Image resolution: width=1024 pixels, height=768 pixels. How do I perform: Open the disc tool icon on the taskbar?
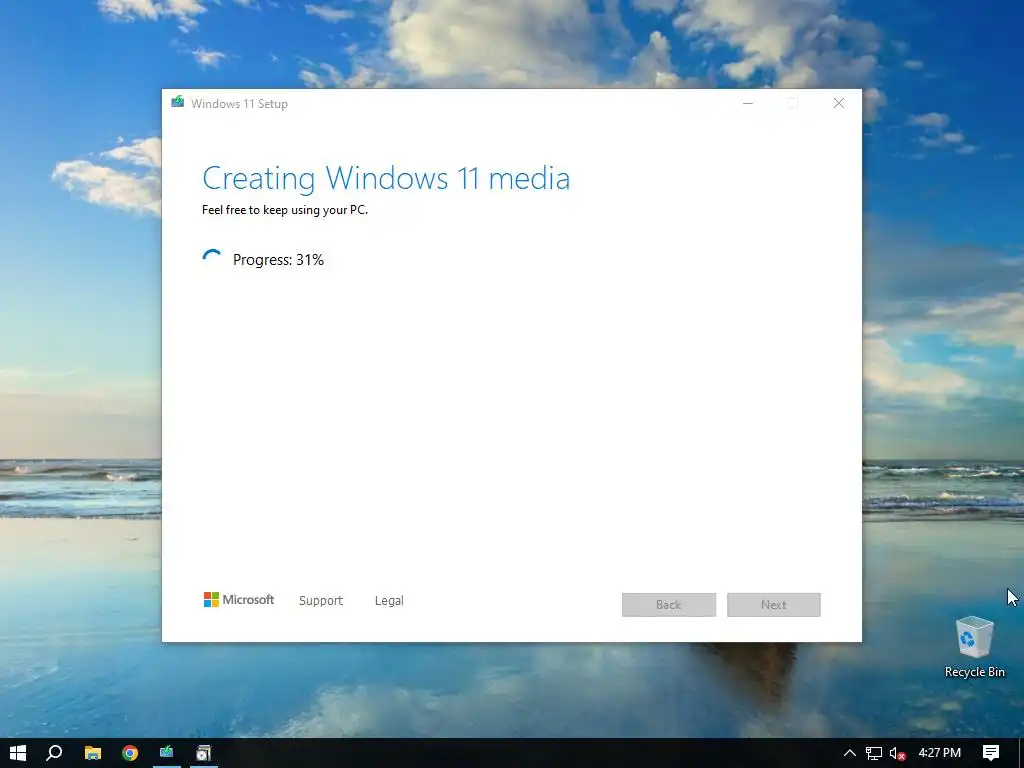tap(204, 753)
